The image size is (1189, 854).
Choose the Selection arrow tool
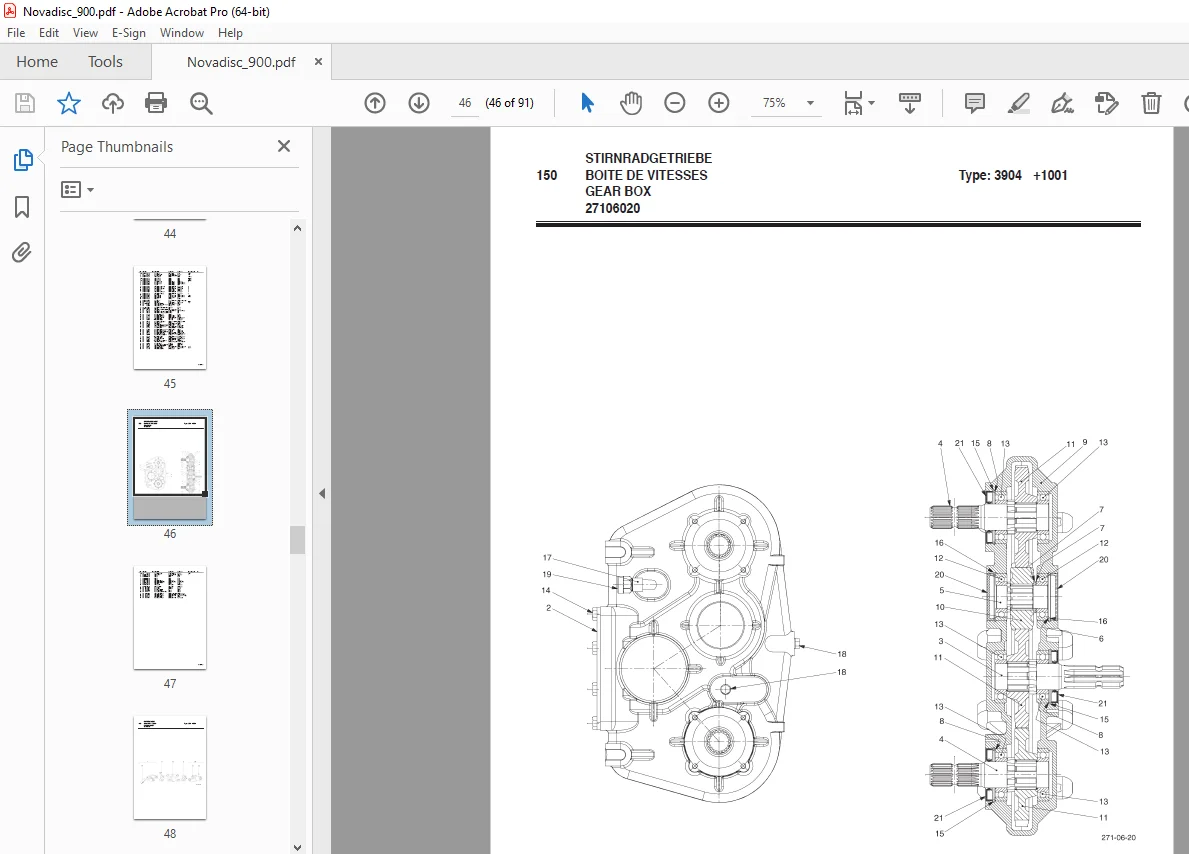click(x=588, y=103)
